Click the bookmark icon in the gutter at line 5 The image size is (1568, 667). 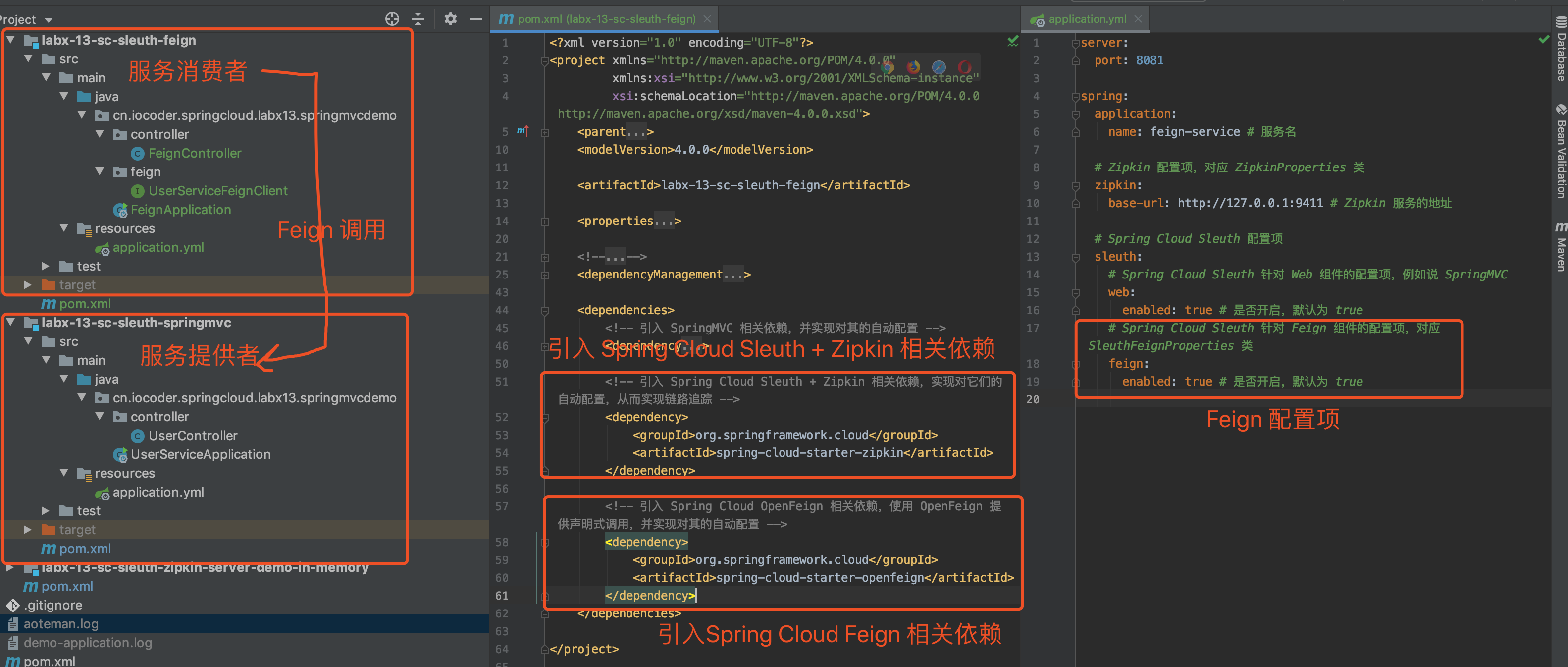[523, 131]
